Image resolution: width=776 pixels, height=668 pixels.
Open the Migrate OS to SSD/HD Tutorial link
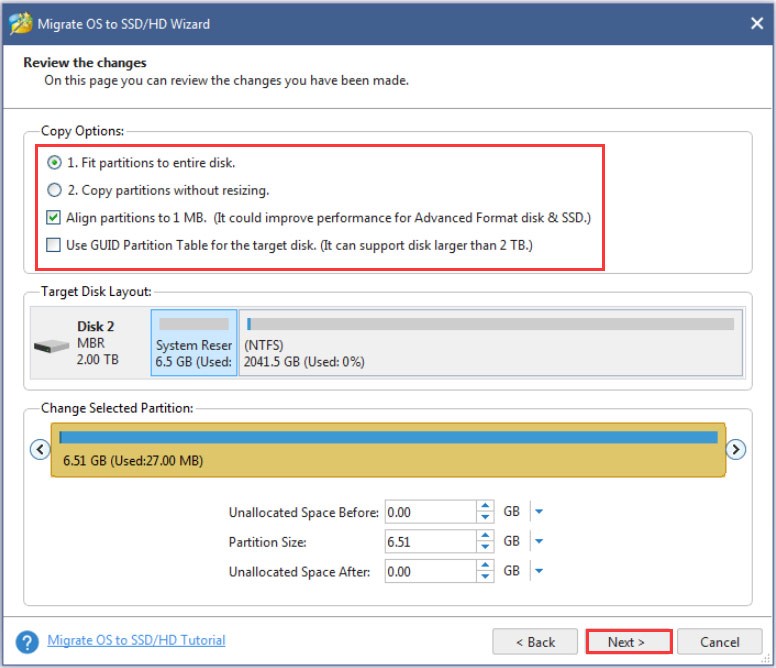pyautogui.click(x=136, y=640)
